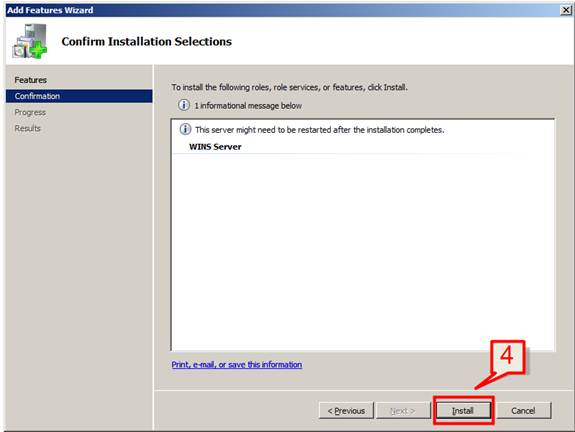575x432 pixels.
Task: Select the highlighted Confirmation step
Action: point(79,96)
